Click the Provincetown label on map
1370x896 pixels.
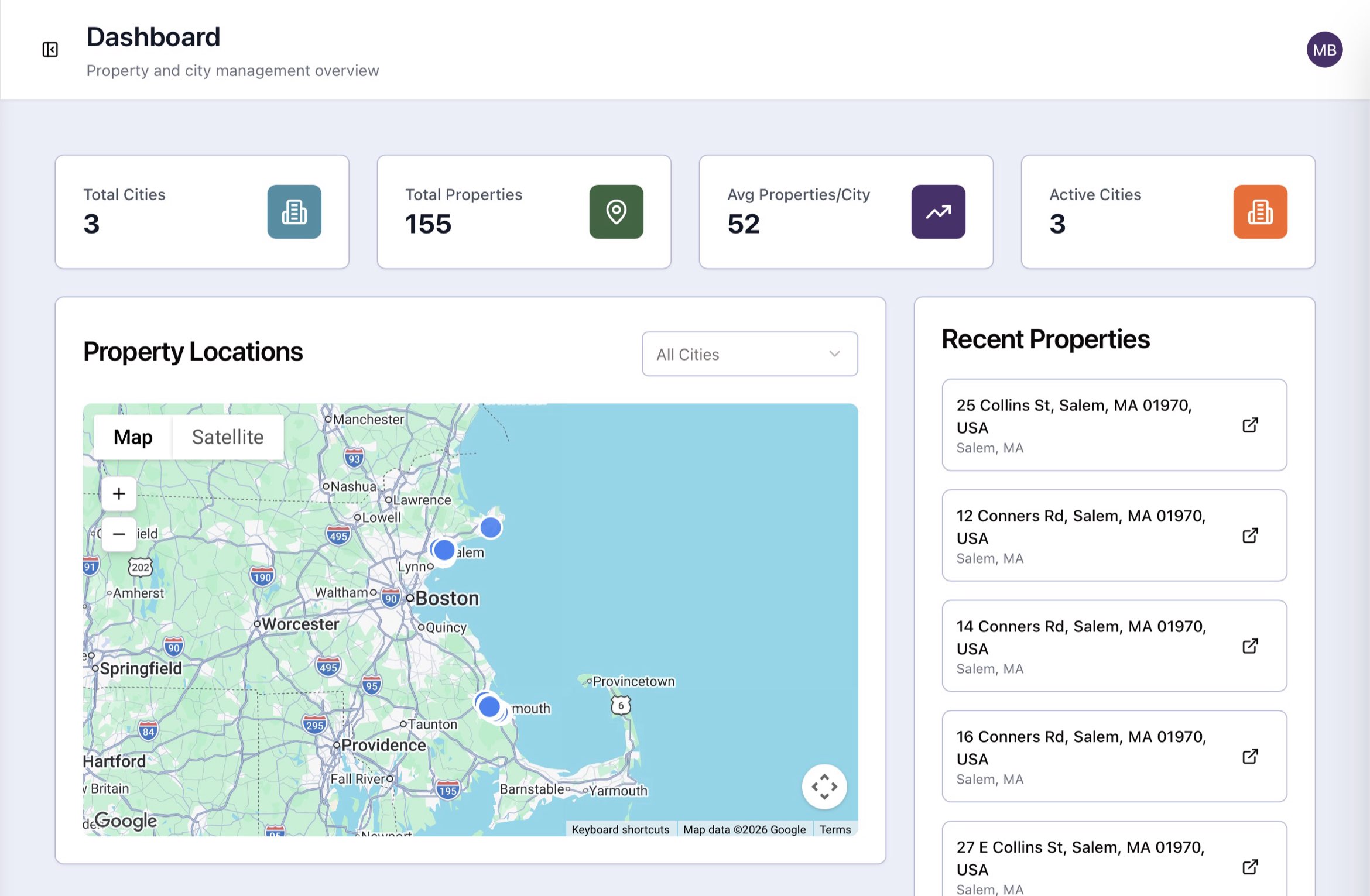(633, 682)
